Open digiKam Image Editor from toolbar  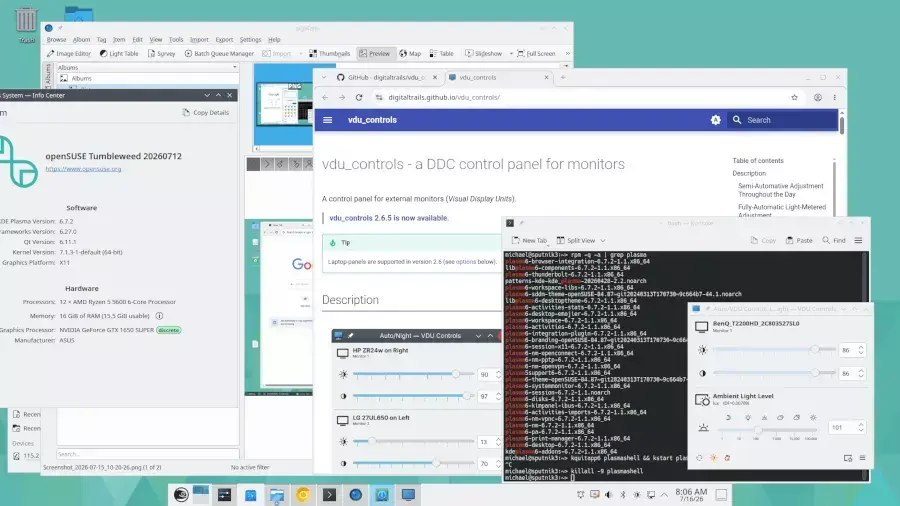coord(69,53)
